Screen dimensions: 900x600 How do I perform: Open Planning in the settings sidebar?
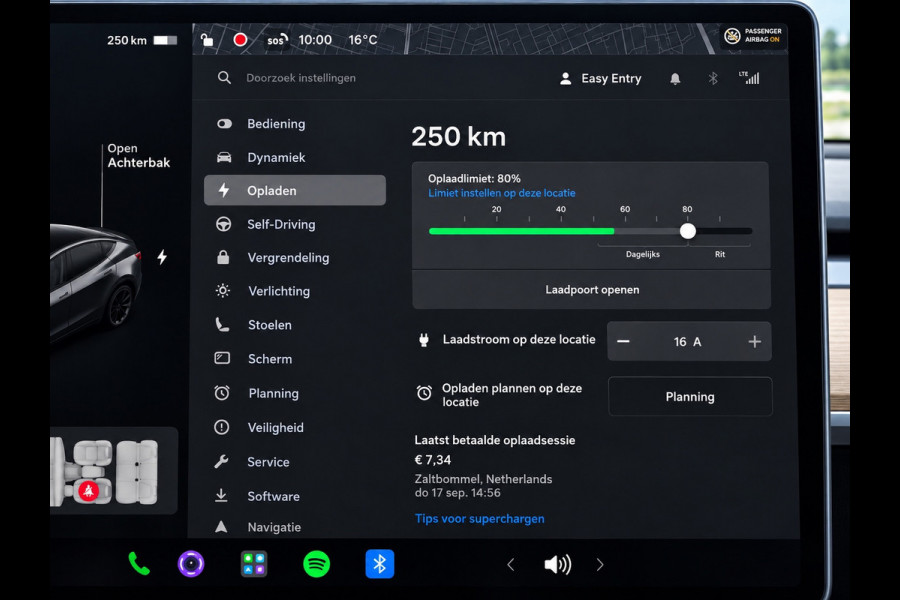tap(295, 393)
